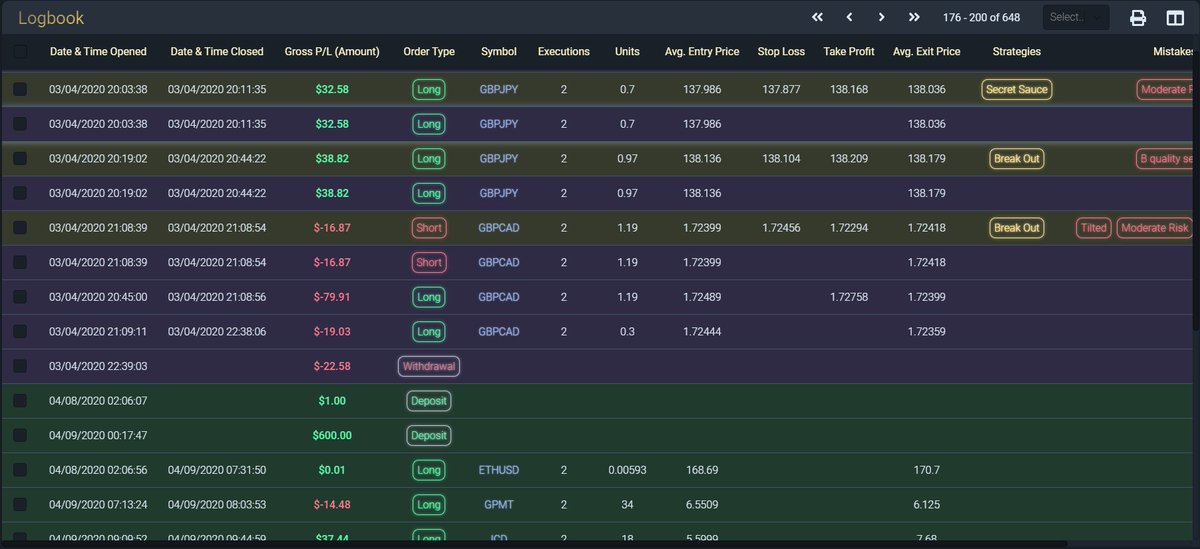The image size is (1200, 549).
Task: Toggle the select-all header checkbox
Action: pyautogui.click(x=21, y=52)
